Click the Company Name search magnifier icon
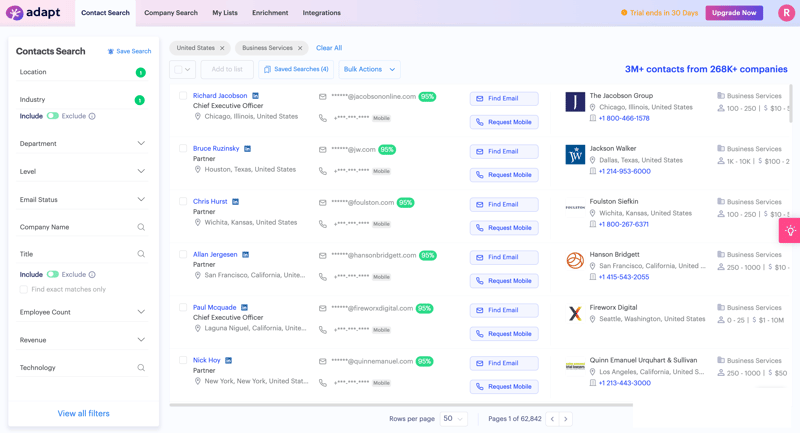 click(x=141, y=227)
